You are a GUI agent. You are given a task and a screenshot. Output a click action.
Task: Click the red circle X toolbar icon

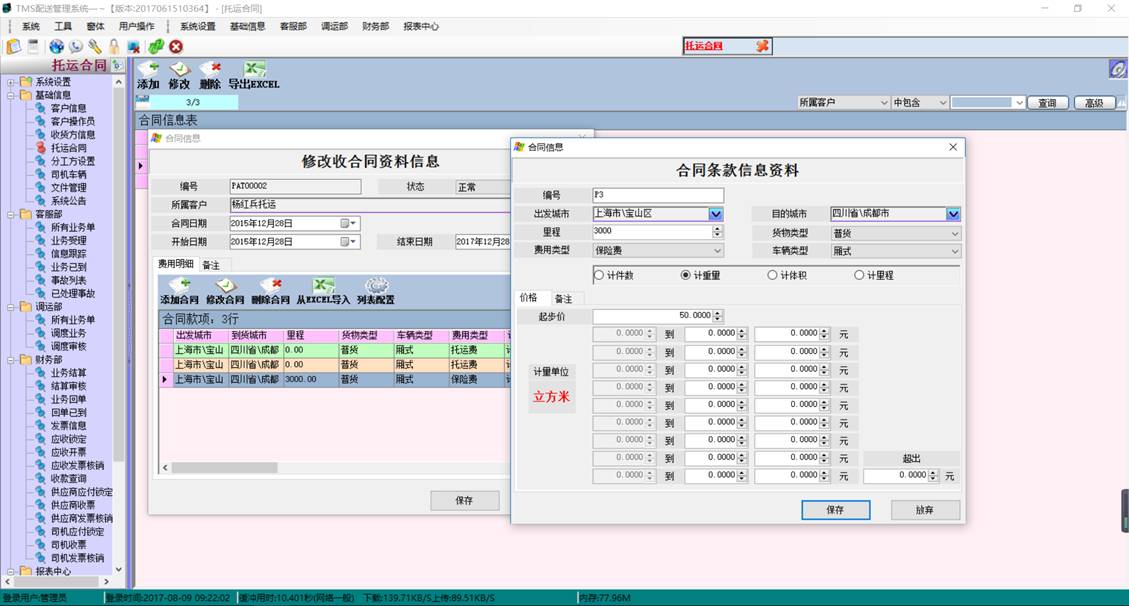[176, 46]
